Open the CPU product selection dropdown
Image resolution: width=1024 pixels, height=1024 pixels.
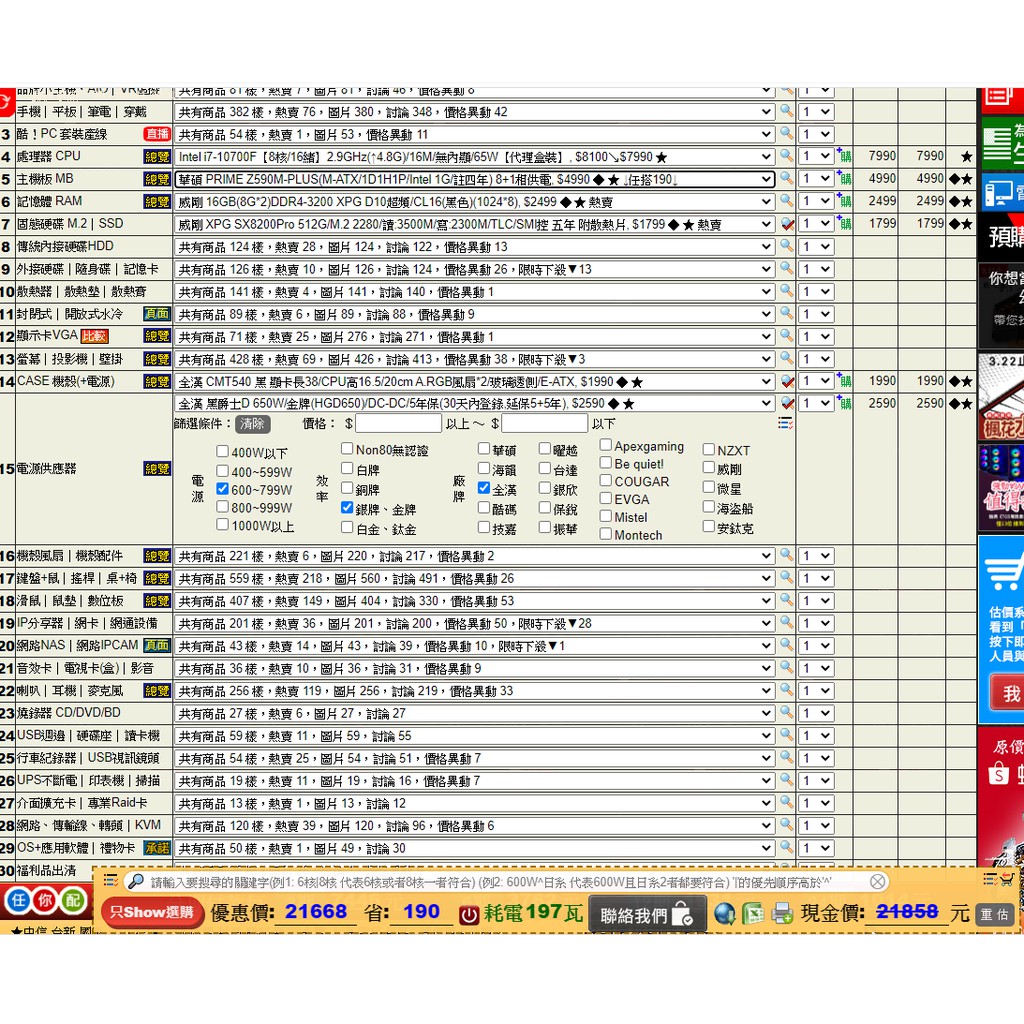(x=474, y=157)
